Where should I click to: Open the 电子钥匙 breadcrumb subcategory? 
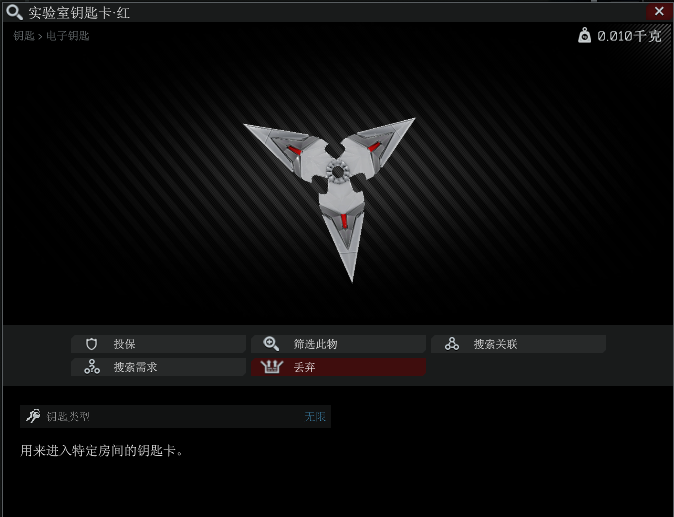pos(67,36)
